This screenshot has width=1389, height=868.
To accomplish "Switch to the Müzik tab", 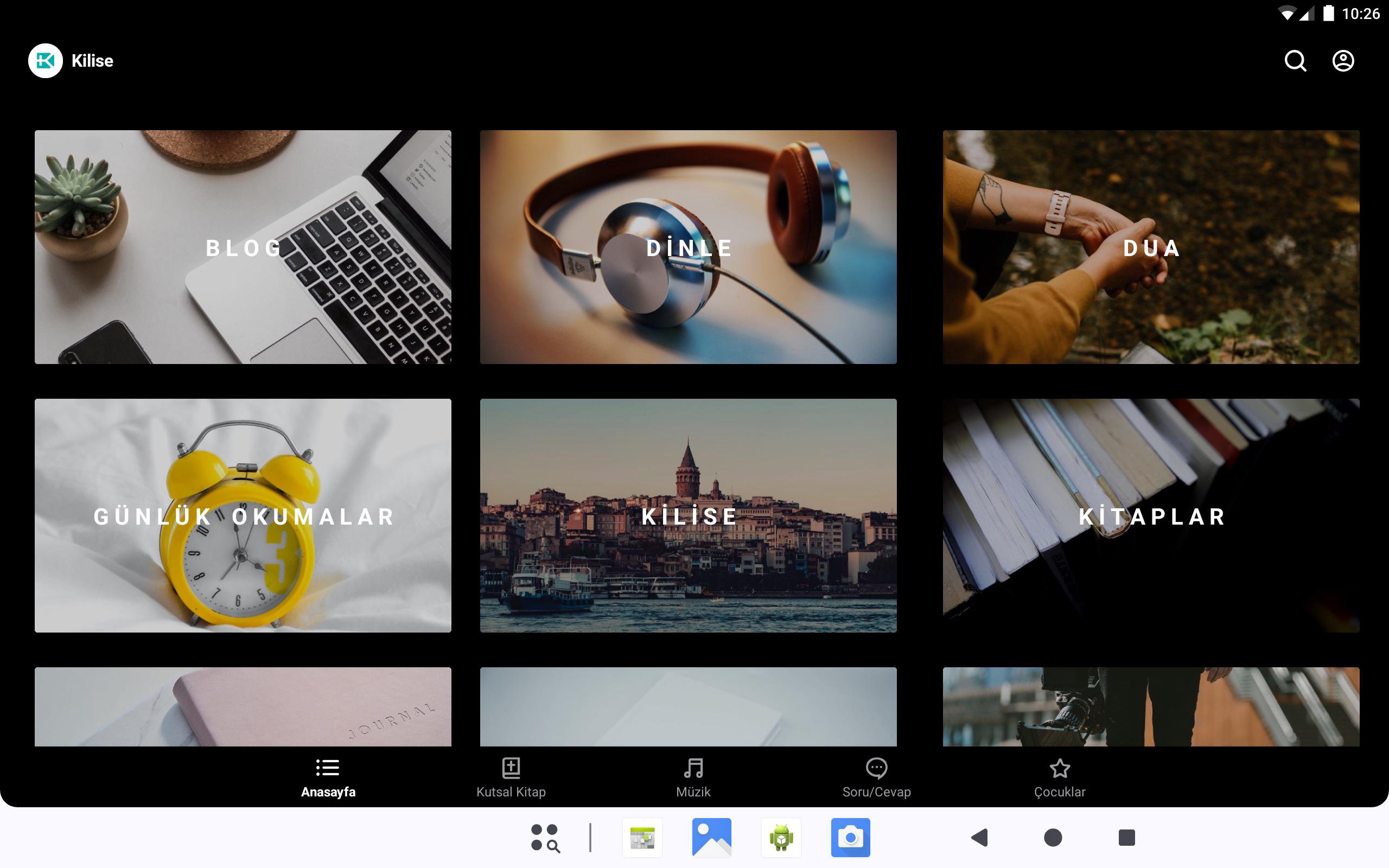I will (693, 777).
